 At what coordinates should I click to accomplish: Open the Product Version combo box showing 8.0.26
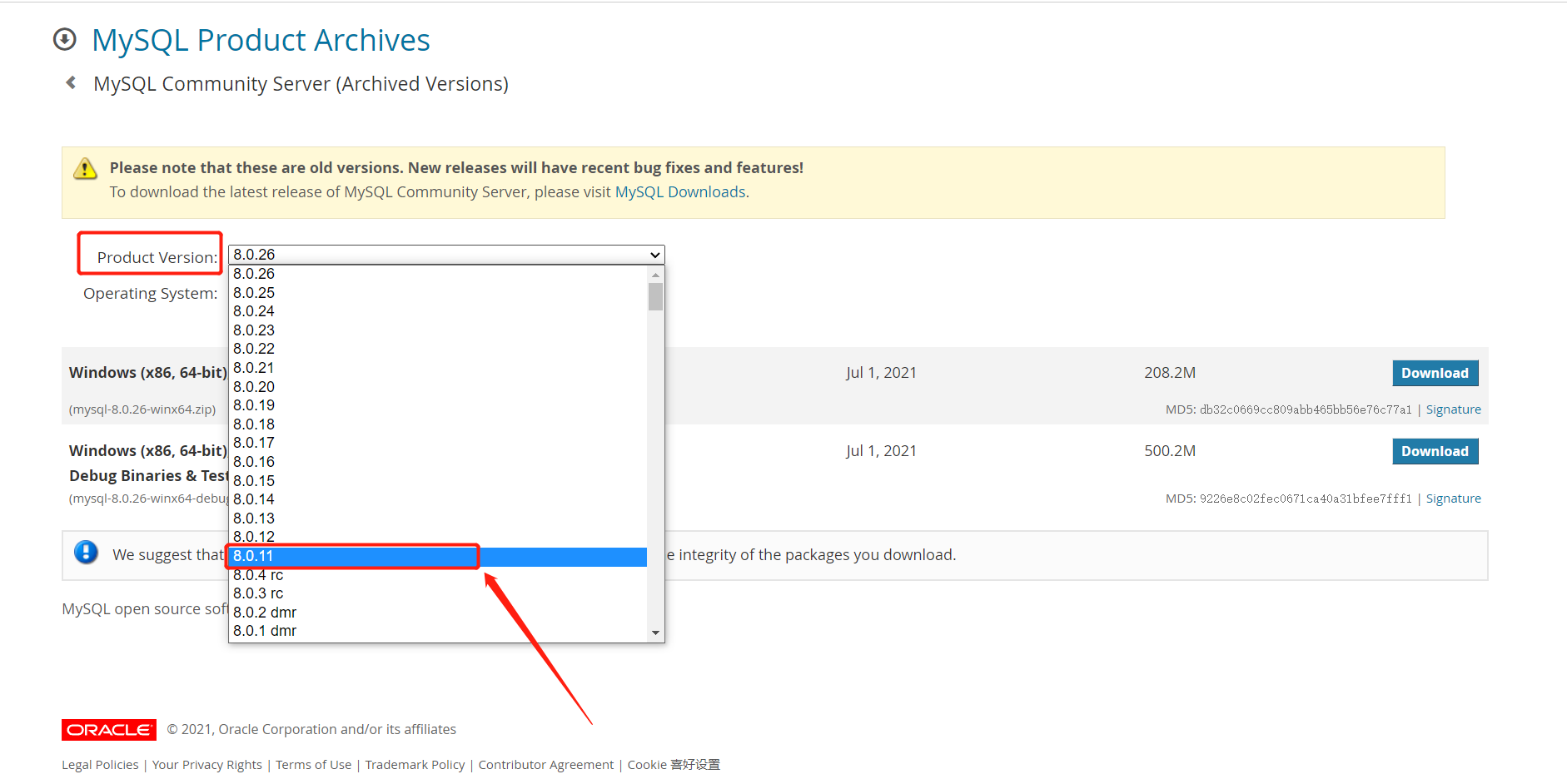click(446, 255)
